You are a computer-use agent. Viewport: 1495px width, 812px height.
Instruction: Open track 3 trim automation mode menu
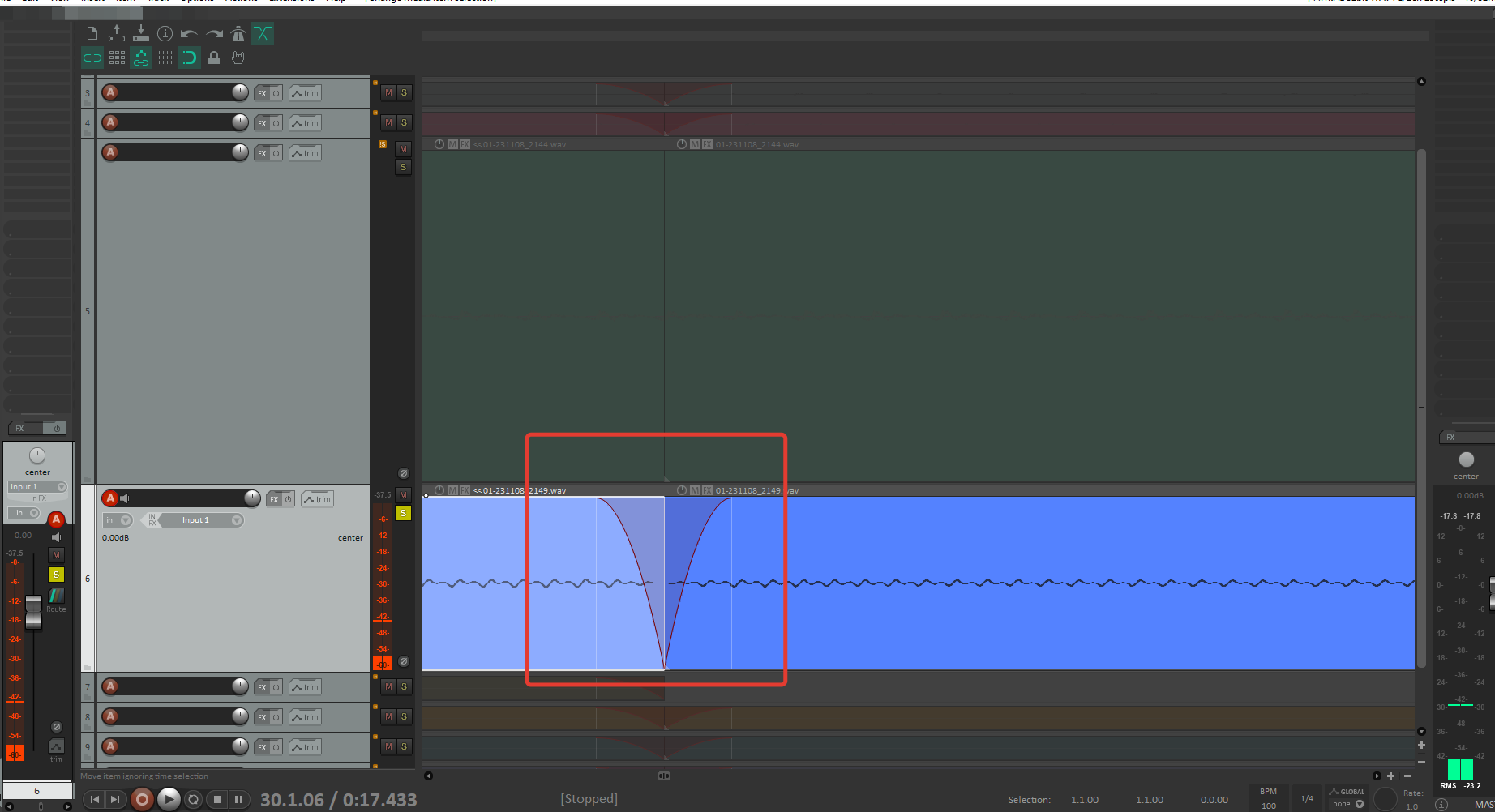click(x=306, y=93)
